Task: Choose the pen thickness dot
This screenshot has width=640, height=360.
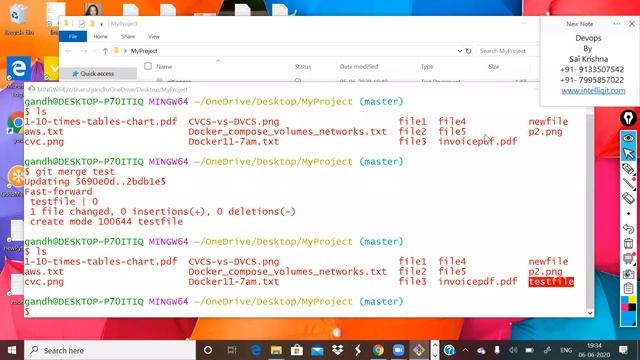Action: pyautogui.click(x=628, y=213)
